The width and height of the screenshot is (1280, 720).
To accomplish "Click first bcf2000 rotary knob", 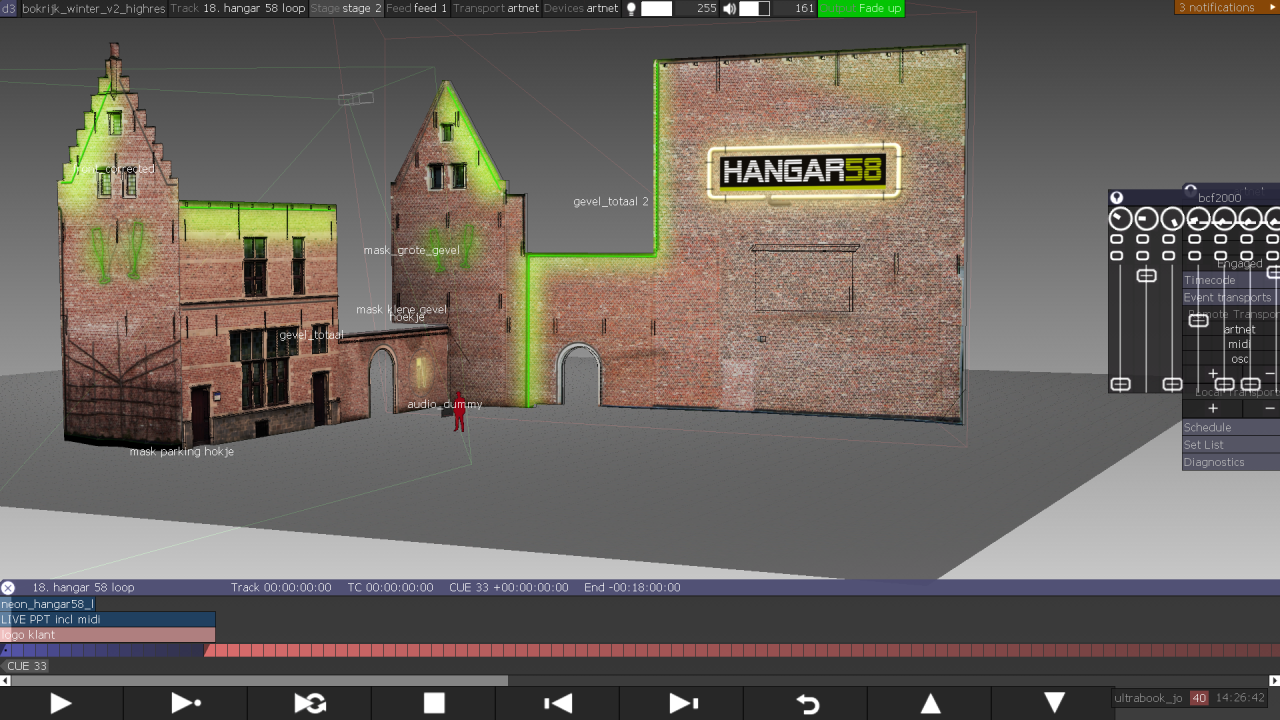I will click(x=1120, y=218).
